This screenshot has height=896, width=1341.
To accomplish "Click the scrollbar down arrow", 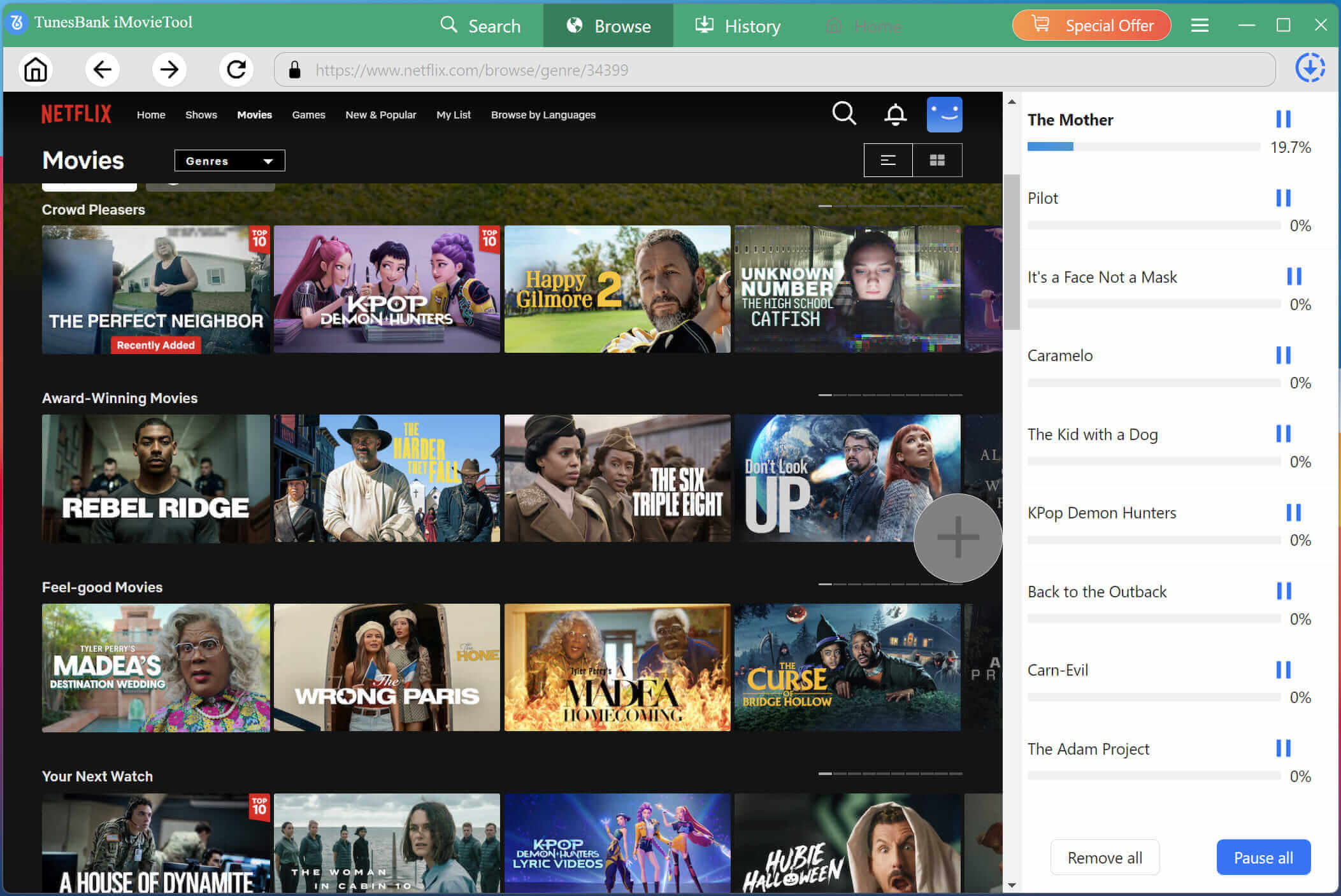I will coord(1012,885).
